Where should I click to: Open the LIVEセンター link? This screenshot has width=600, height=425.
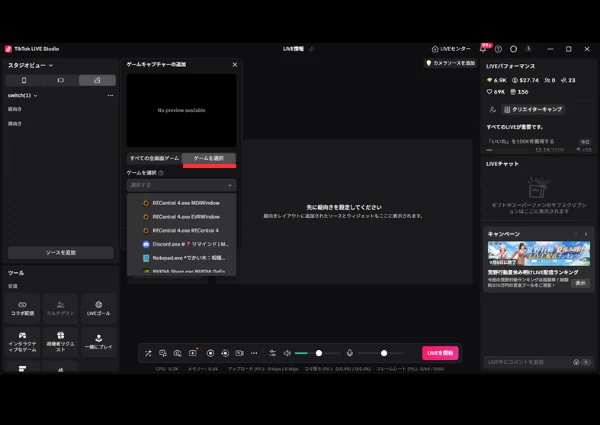click(451, 49)
